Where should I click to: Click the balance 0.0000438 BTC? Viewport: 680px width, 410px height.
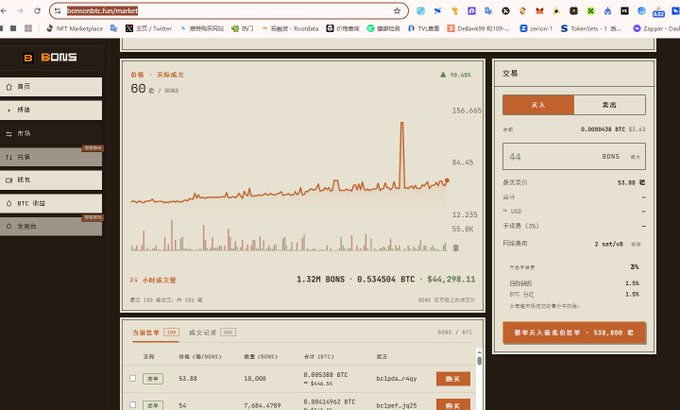pos(603,129)
